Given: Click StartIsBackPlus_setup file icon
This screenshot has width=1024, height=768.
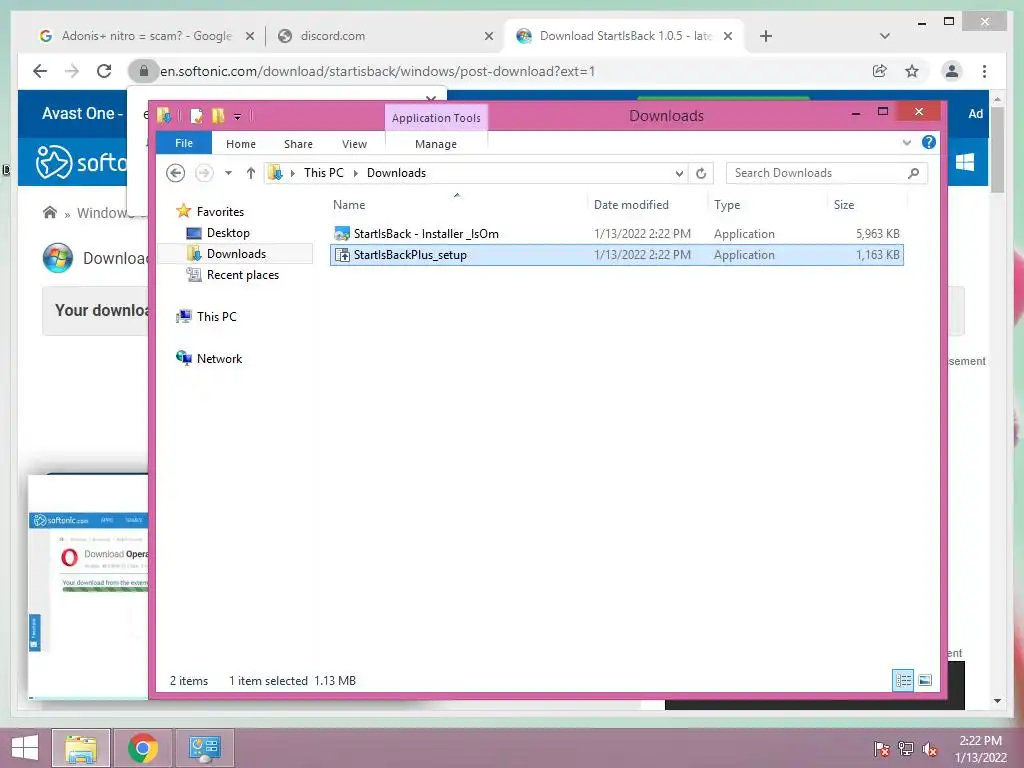Looking at the screenshot, I should tap(342, 255).
